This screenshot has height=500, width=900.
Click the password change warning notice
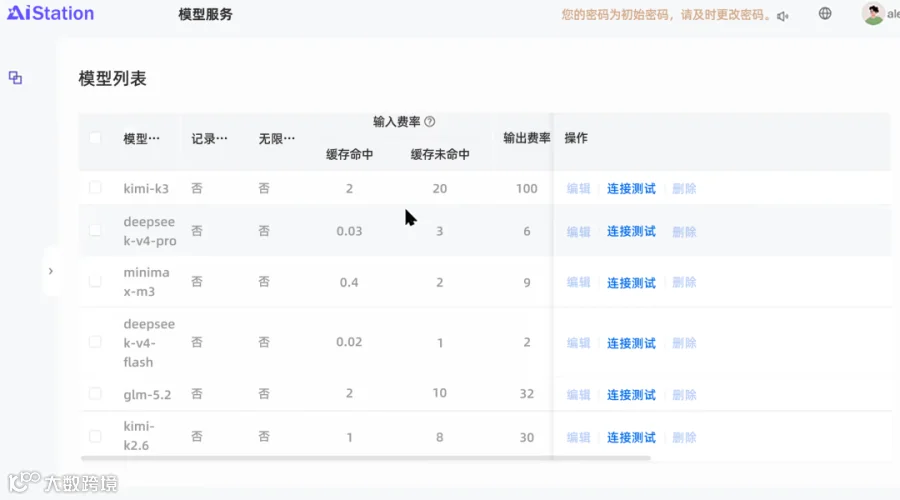coord(666,14)
